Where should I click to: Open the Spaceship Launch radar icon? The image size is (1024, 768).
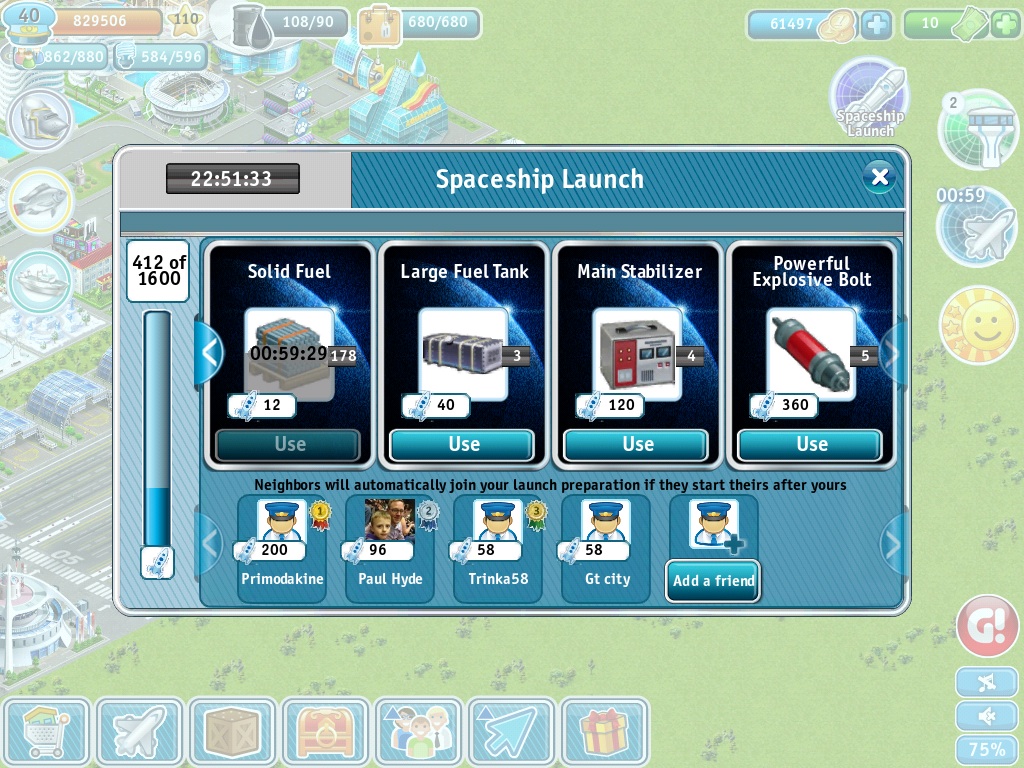tap(869, 99)
